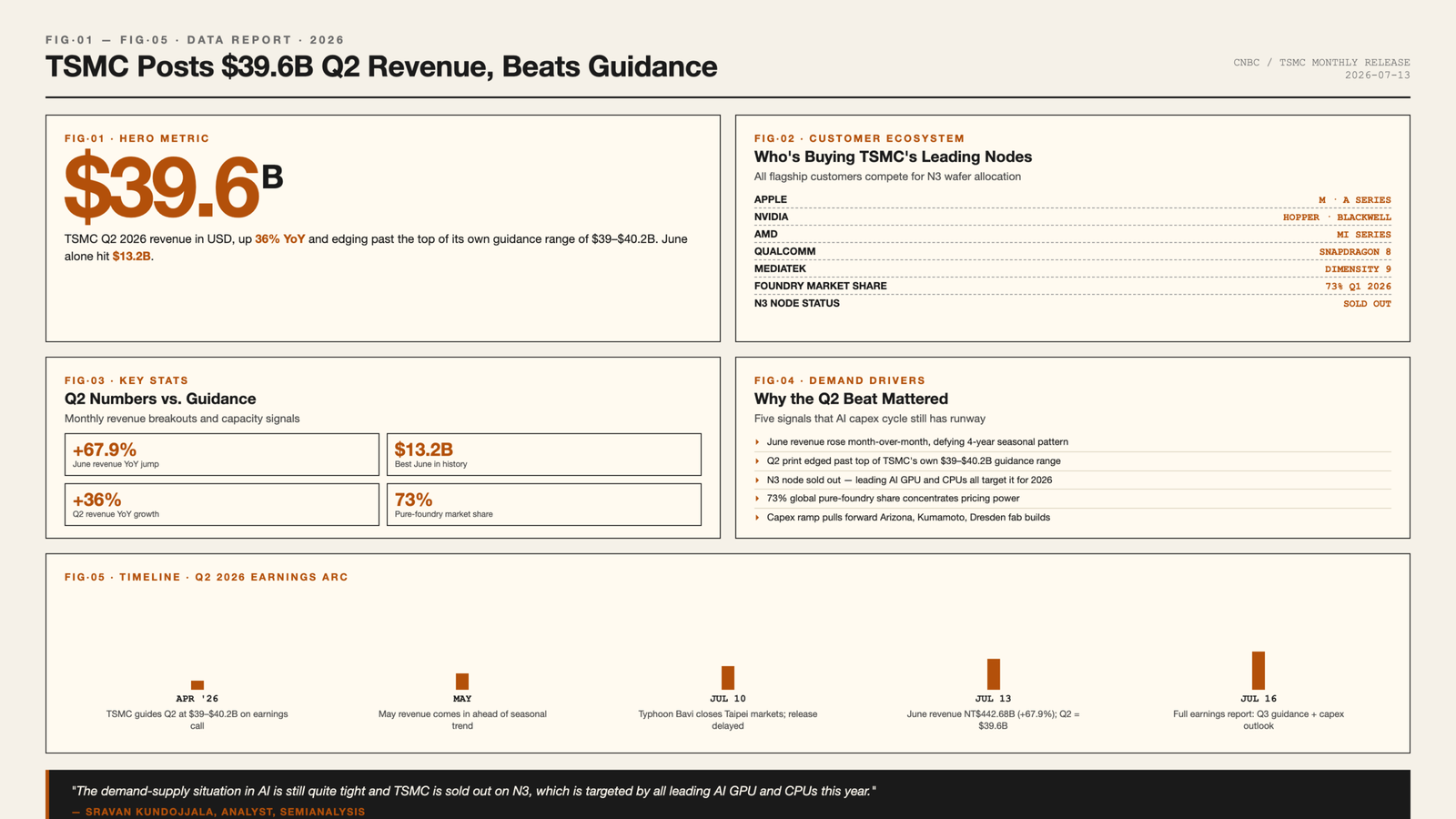Click arrow bullet beside 'June revenue rose month-over-month'
Screen dimensions: 1456x819
pos(757,442)
